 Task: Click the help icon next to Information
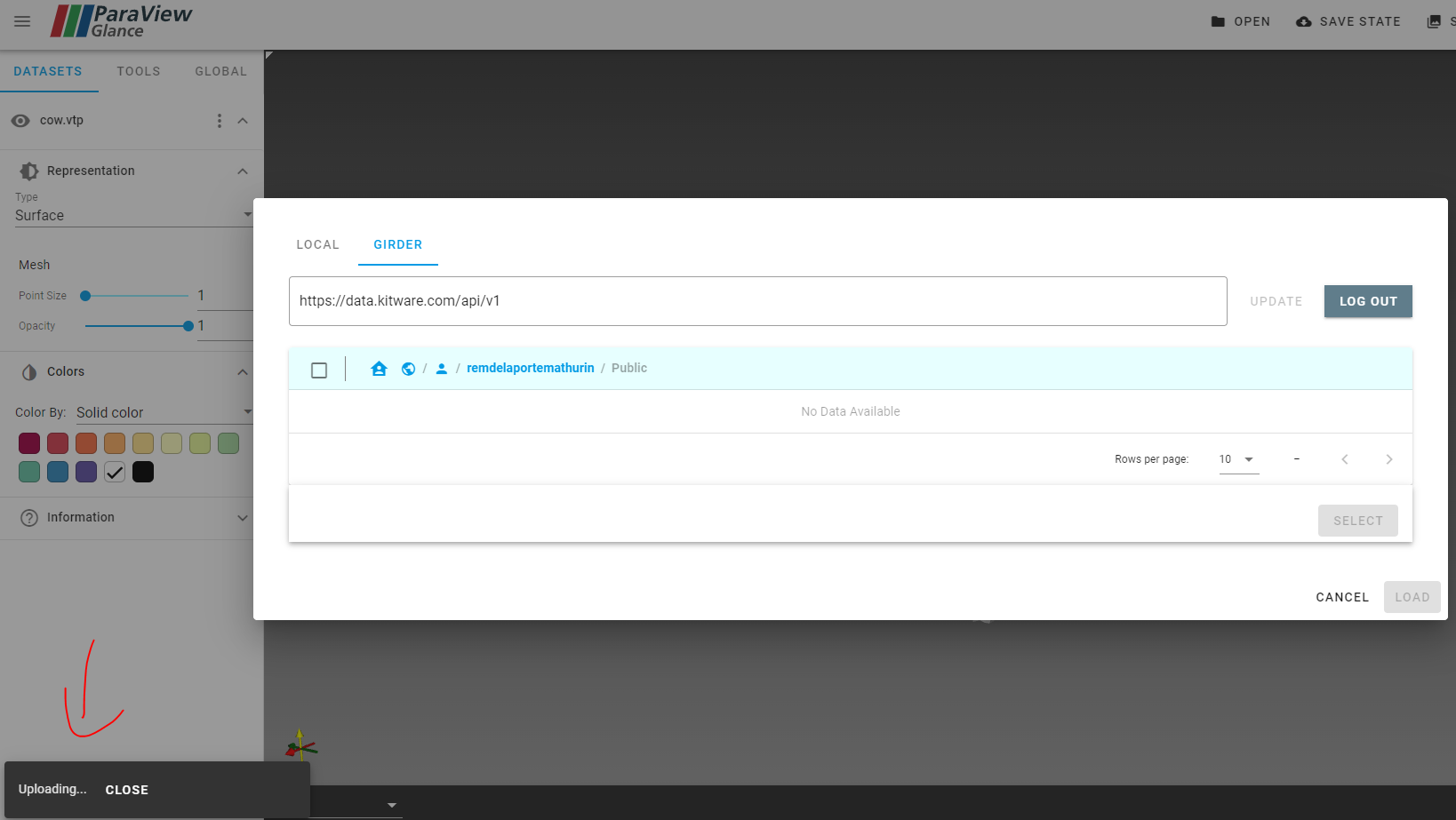click(29, 517)
